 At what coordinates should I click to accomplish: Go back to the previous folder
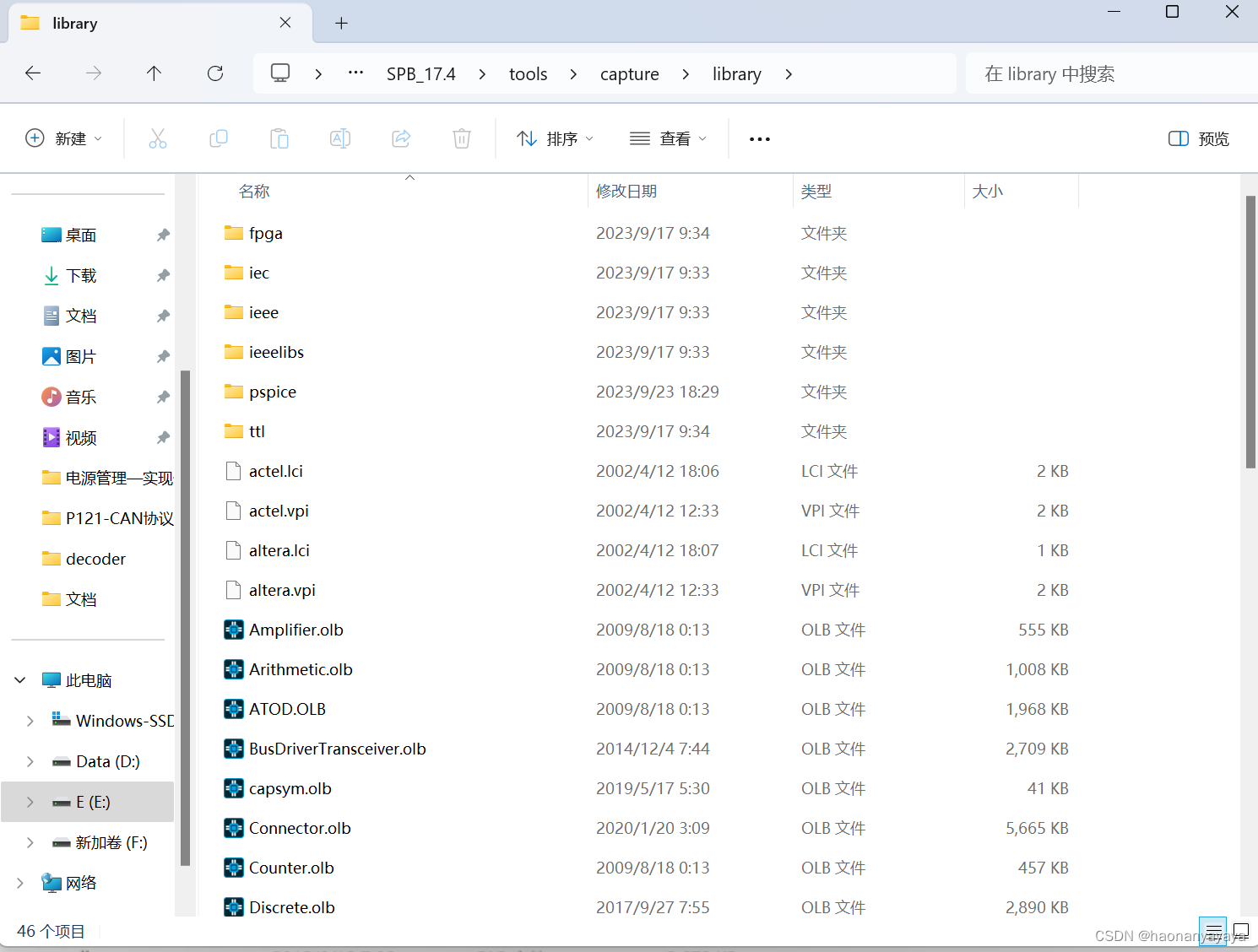(x=33, y=73)
